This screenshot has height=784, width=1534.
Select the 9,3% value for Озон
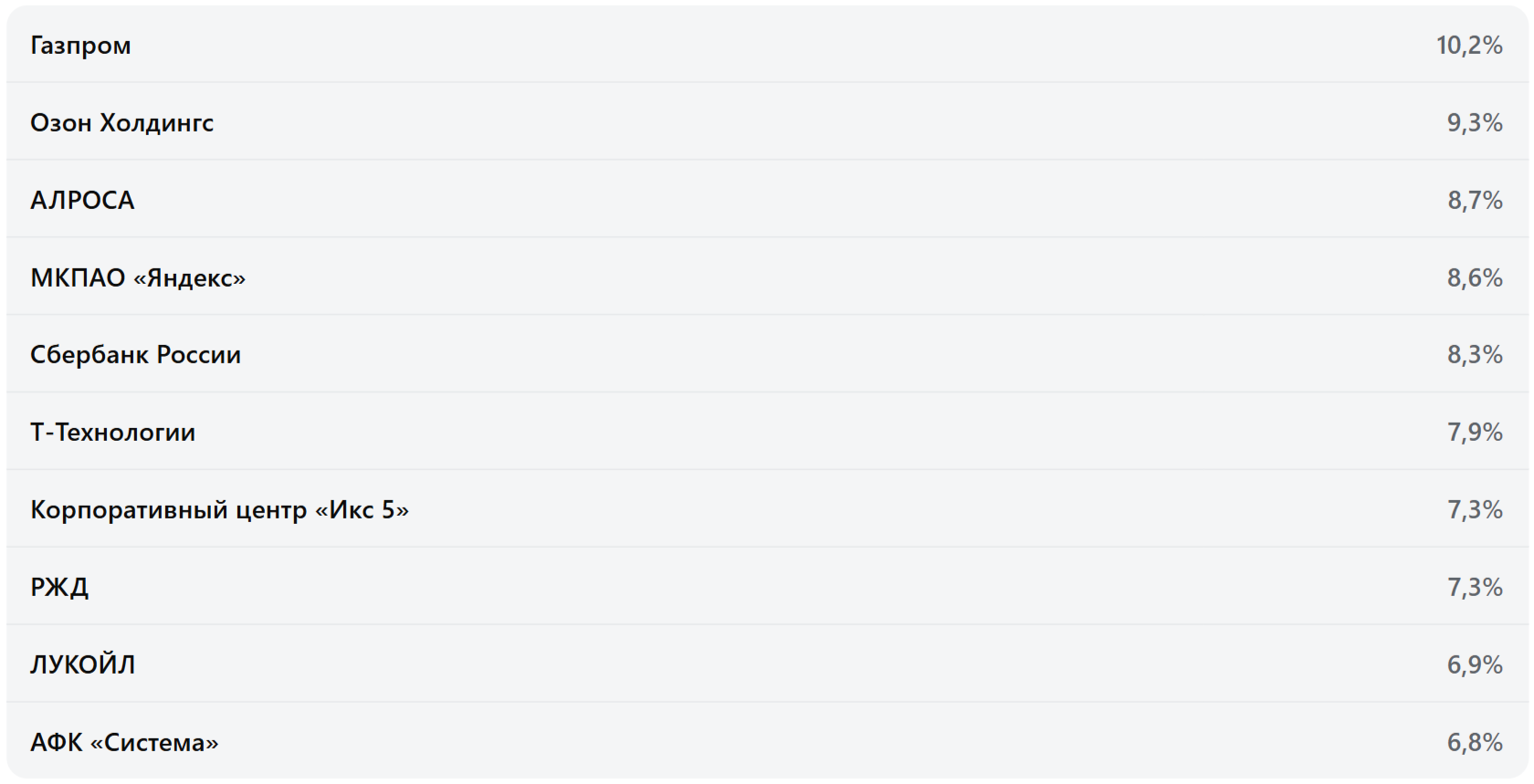coord(1474,123)
